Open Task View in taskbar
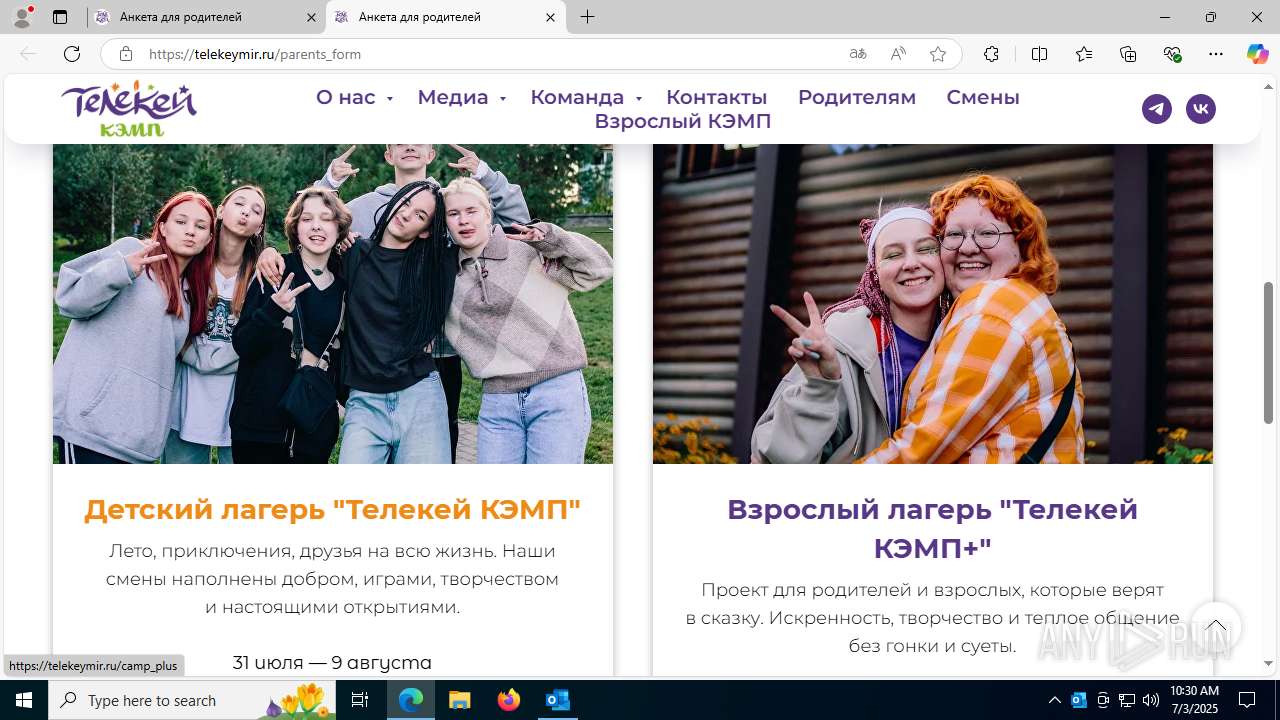The height and width of the screenshot is (720, 1280). pyautogui.click(x=360, y=700)
